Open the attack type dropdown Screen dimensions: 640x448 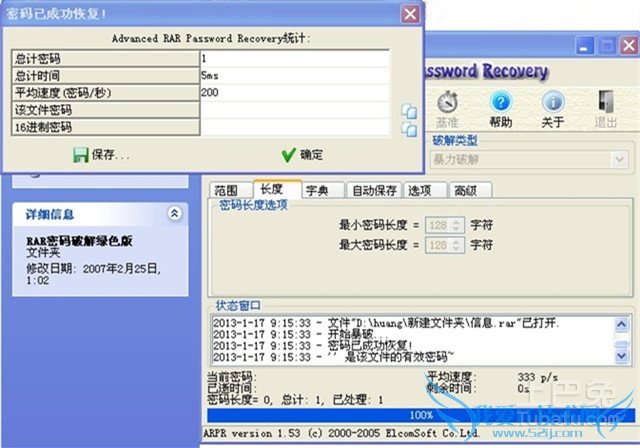tap(619, 159)
